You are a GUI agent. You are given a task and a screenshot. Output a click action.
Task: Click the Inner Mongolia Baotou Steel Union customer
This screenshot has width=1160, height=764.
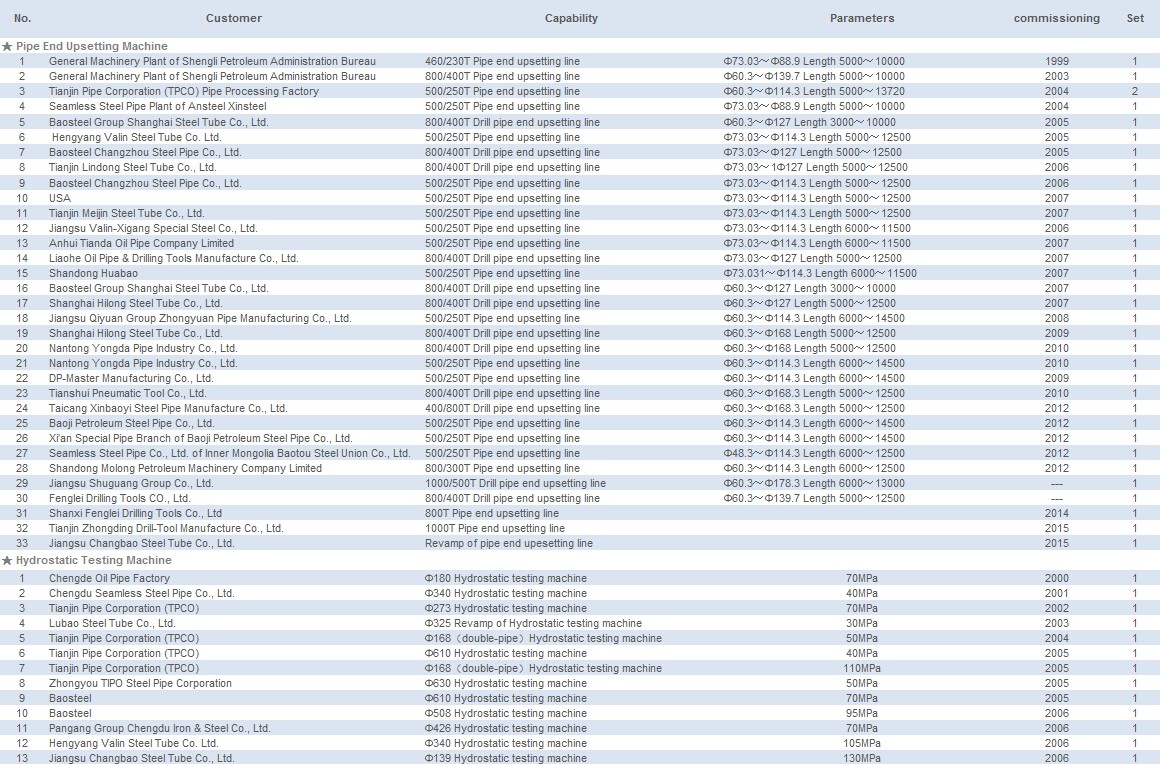229,453
